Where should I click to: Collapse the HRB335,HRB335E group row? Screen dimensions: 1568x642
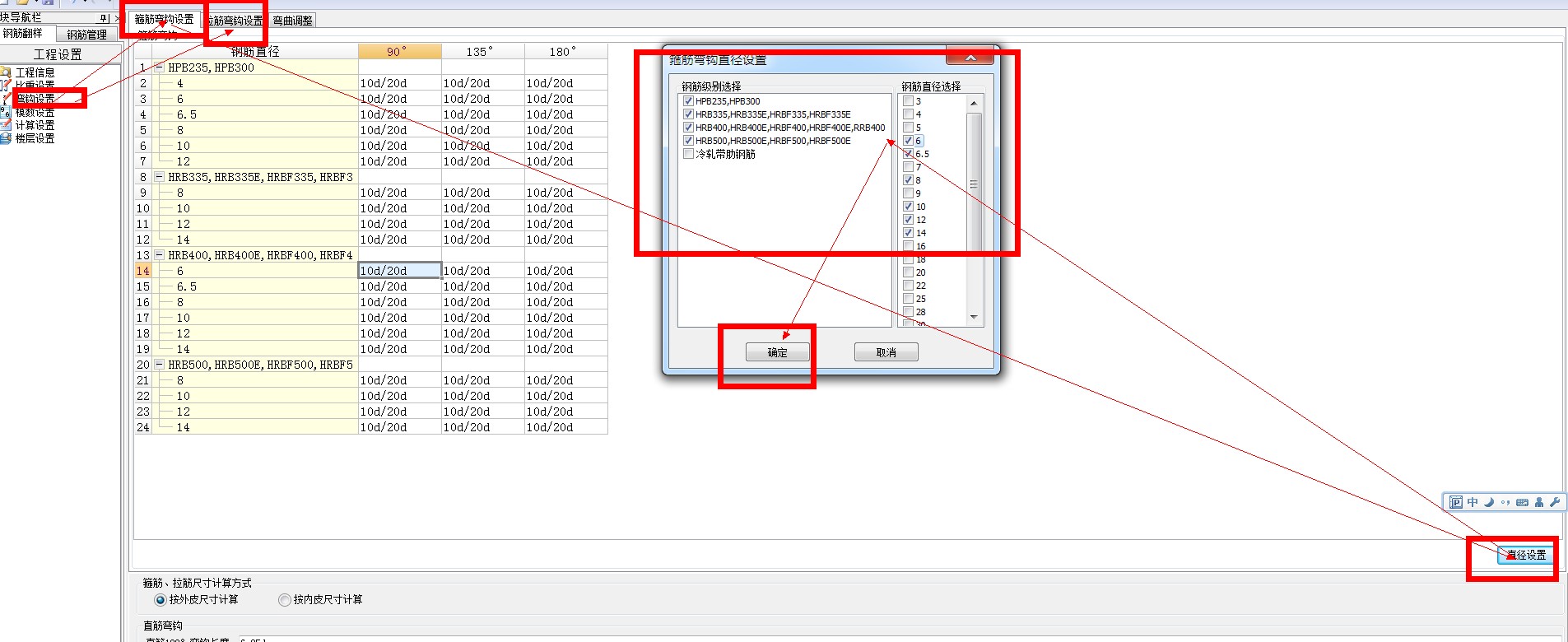pyautogui.click(x=160, y=177)
